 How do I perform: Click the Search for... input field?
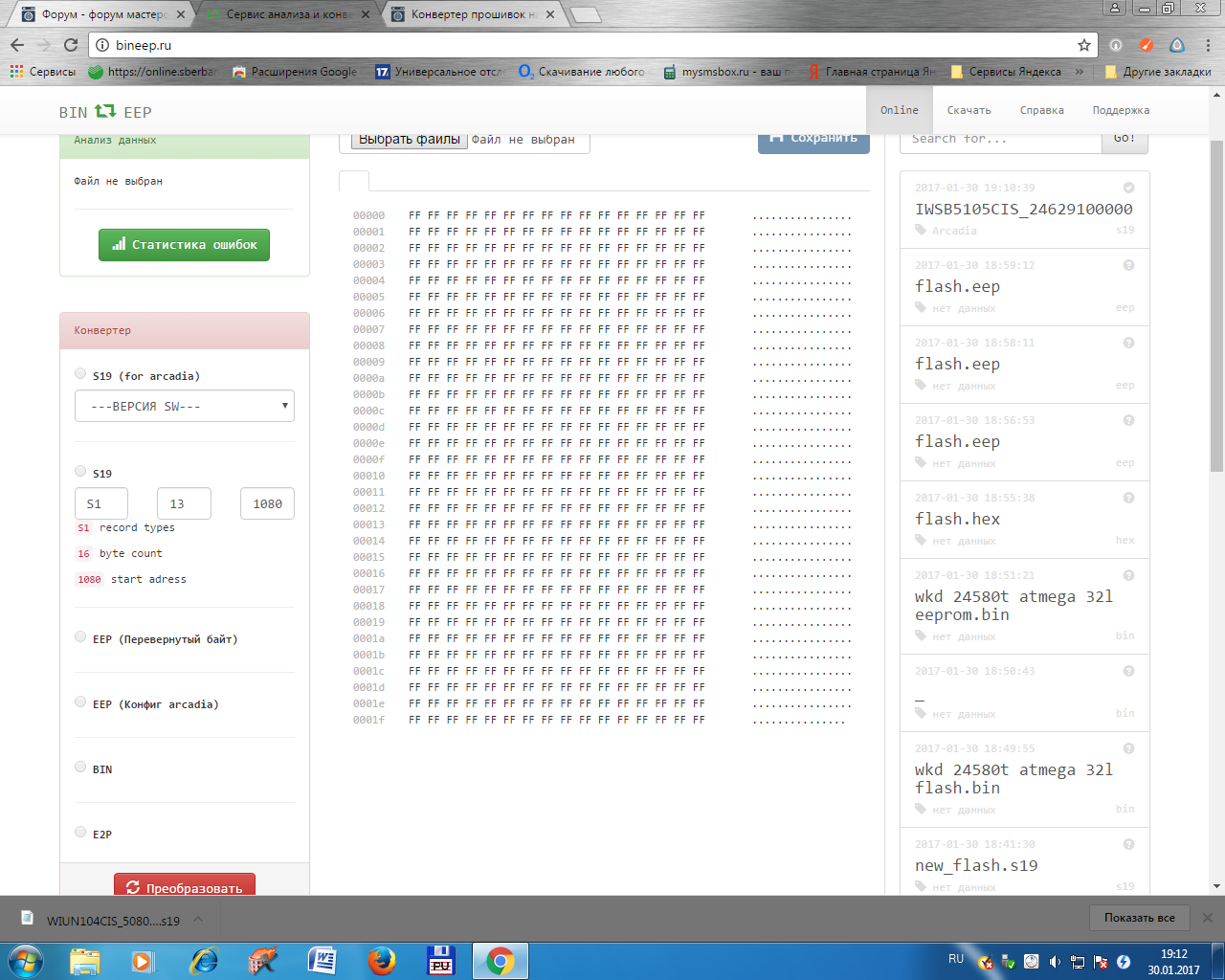(x=1000, y=140)
